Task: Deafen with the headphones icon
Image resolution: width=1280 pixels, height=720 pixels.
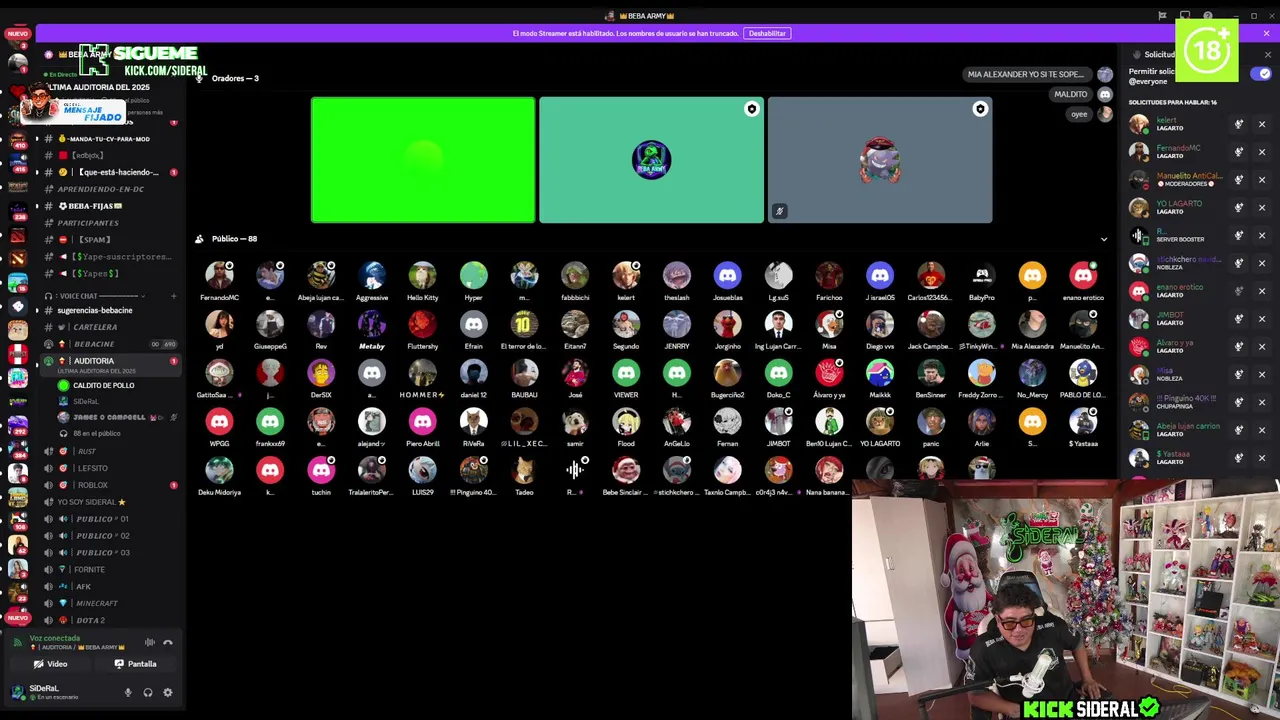Action: pos(148,692)
